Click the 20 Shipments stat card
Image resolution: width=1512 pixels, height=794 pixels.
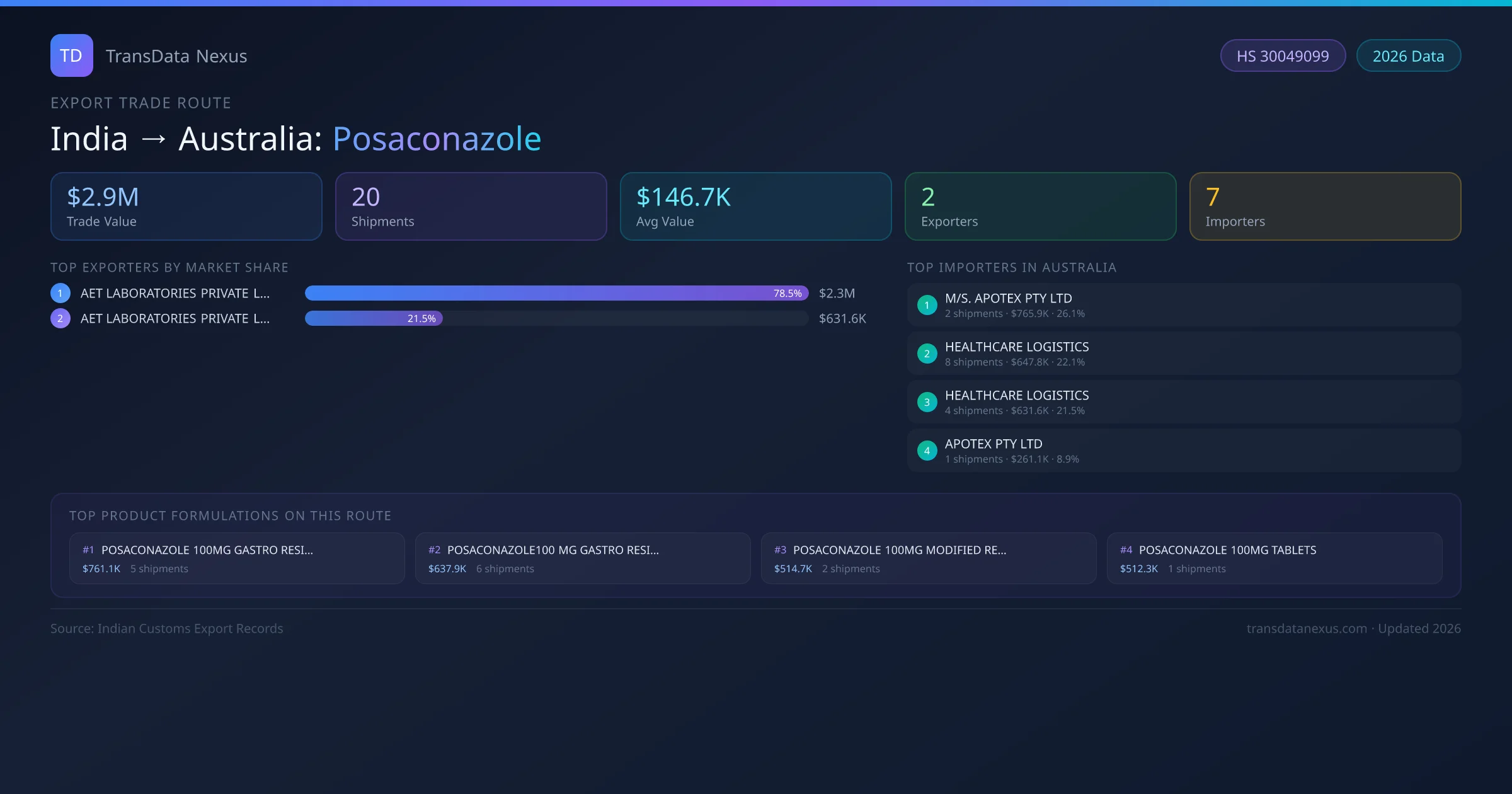[471, 206]
